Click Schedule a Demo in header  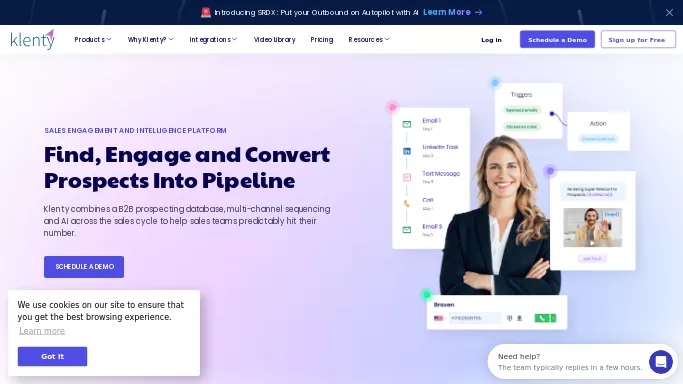(x=557, y=40)
